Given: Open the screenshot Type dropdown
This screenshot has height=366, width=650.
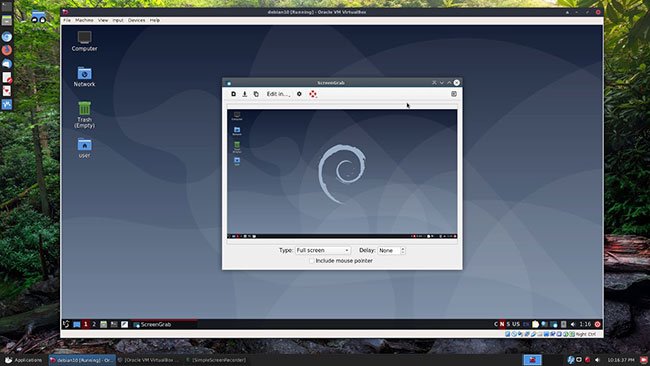Looking at the screenshot, I should coord(323,250).
